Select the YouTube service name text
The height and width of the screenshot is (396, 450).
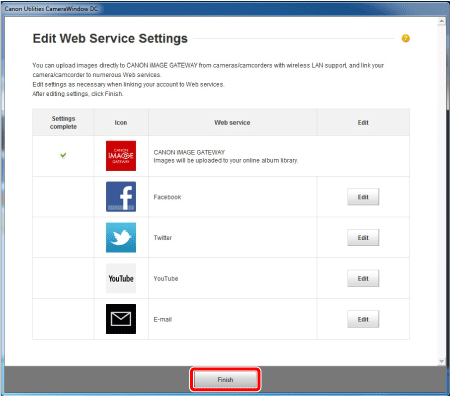point(166,278)
